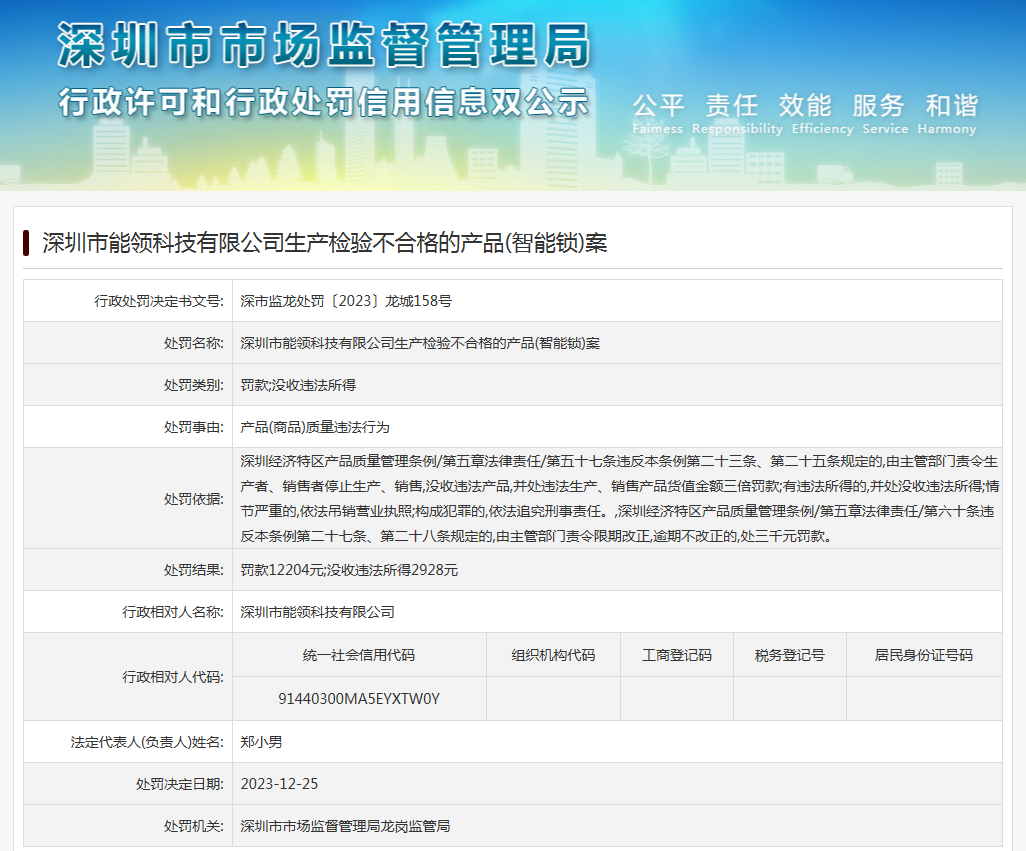
Task: Click the 处罚类别 row label
Action: click(x=194, y=385)
